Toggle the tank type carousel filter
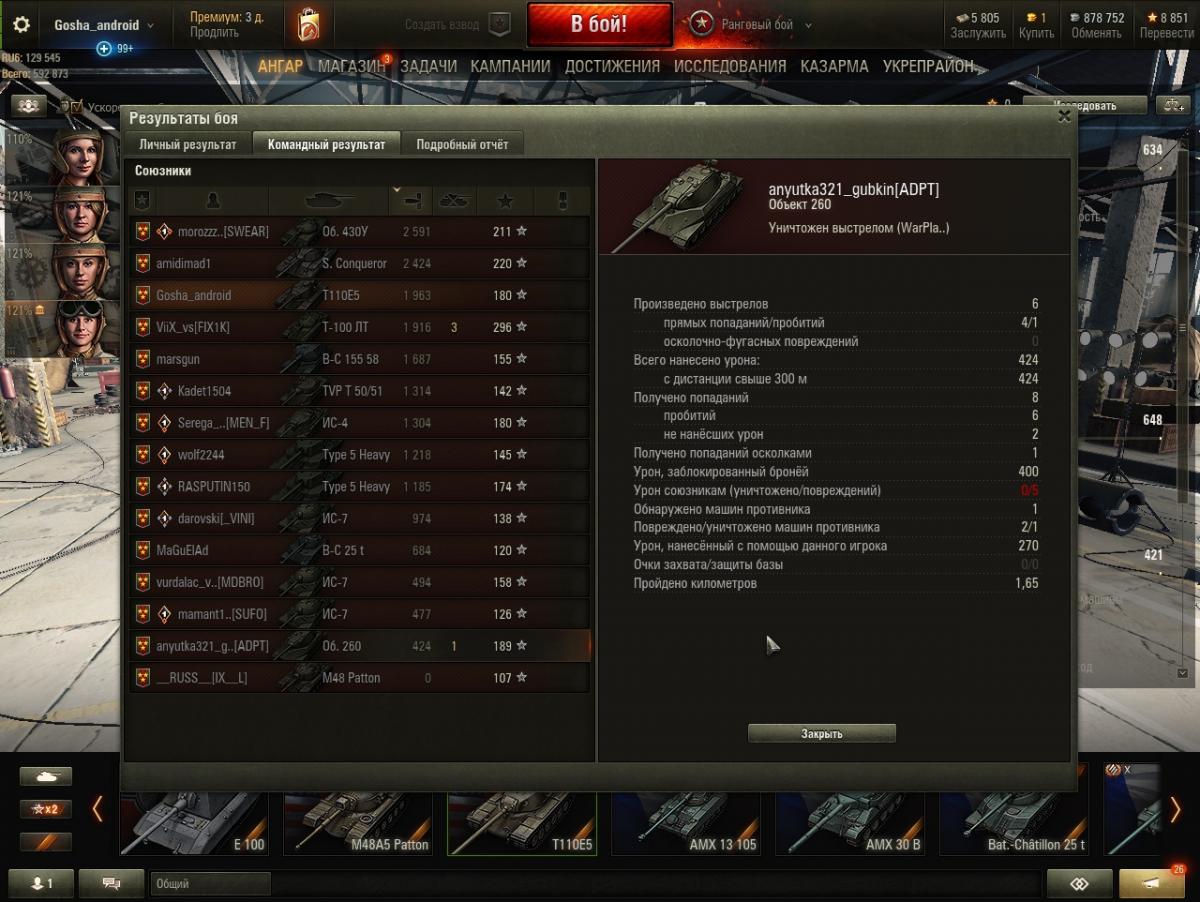The height and width of the screenshot is (902, 1200). (x=46, y=777)
